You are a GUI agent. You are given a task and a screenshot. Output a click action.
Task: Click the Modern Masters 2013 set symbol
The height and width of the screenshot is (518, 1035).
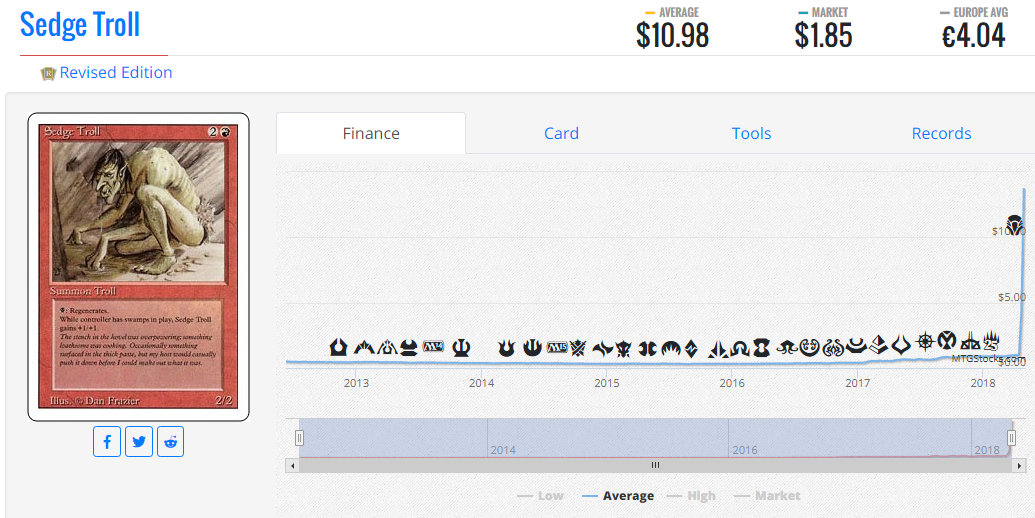coord(409,347)
